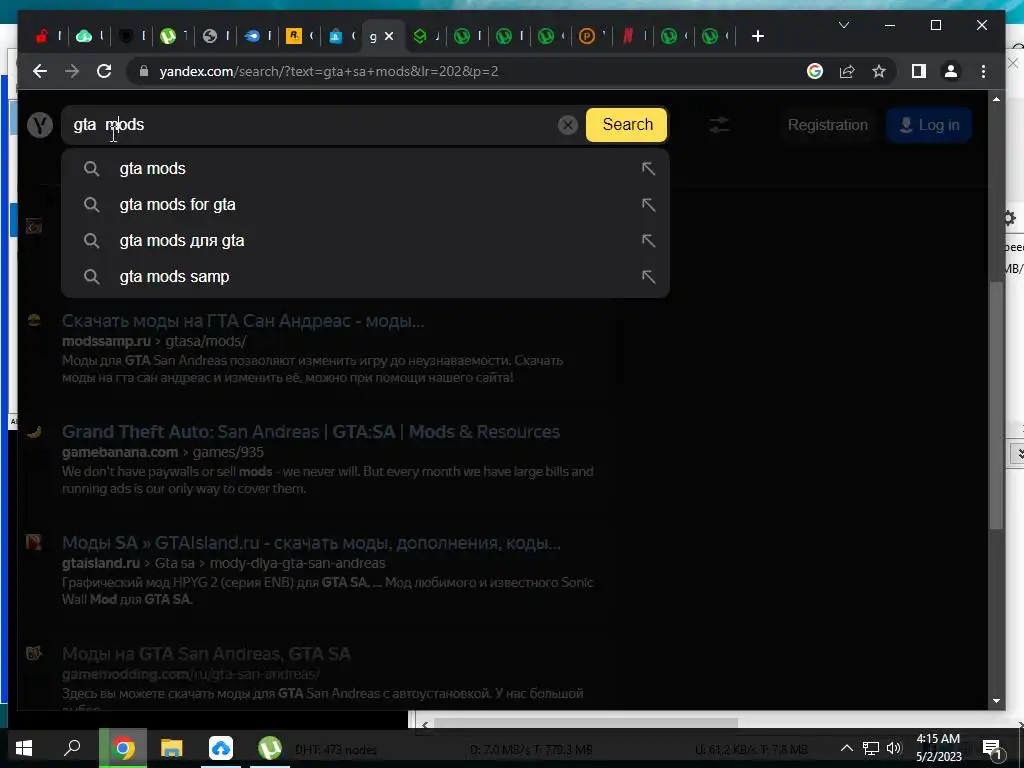1024x768 pixels.
Task: Switch to the Rockstar Games tab
Action: 294,36
